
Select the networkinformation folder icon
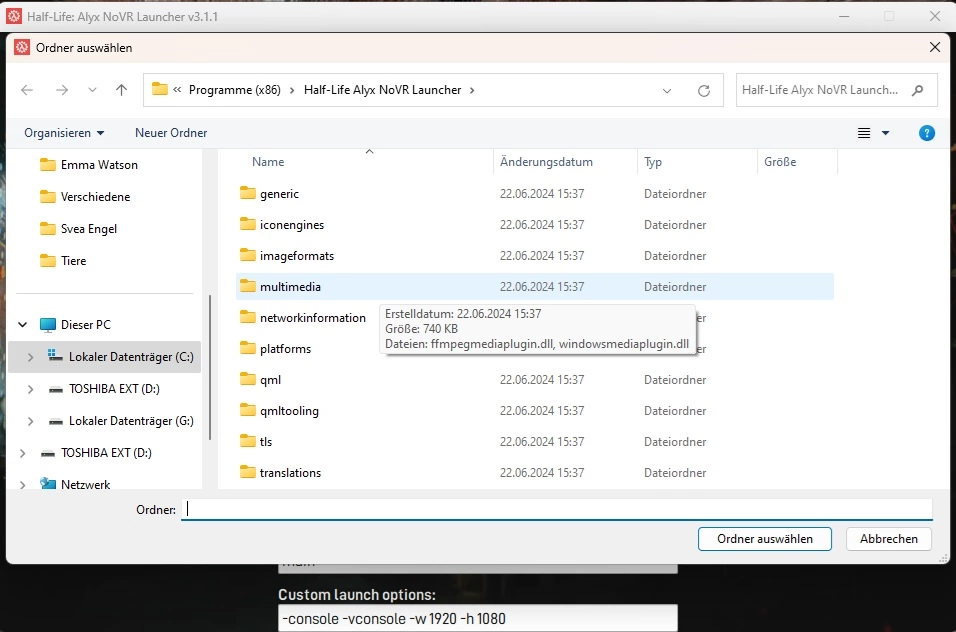tap(248, 318)
